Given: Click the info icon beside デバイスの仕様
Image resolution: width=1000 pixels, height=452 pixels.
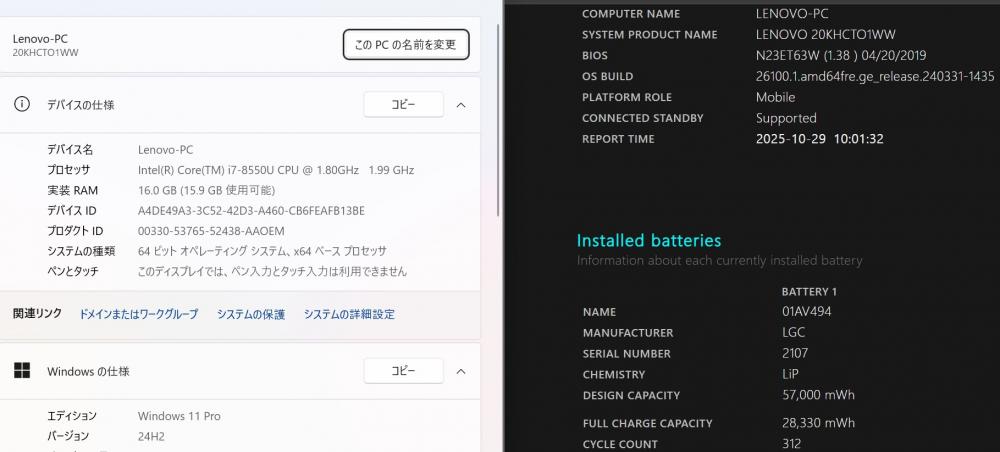Looking at the screenshot, I should tap(22, 105).
